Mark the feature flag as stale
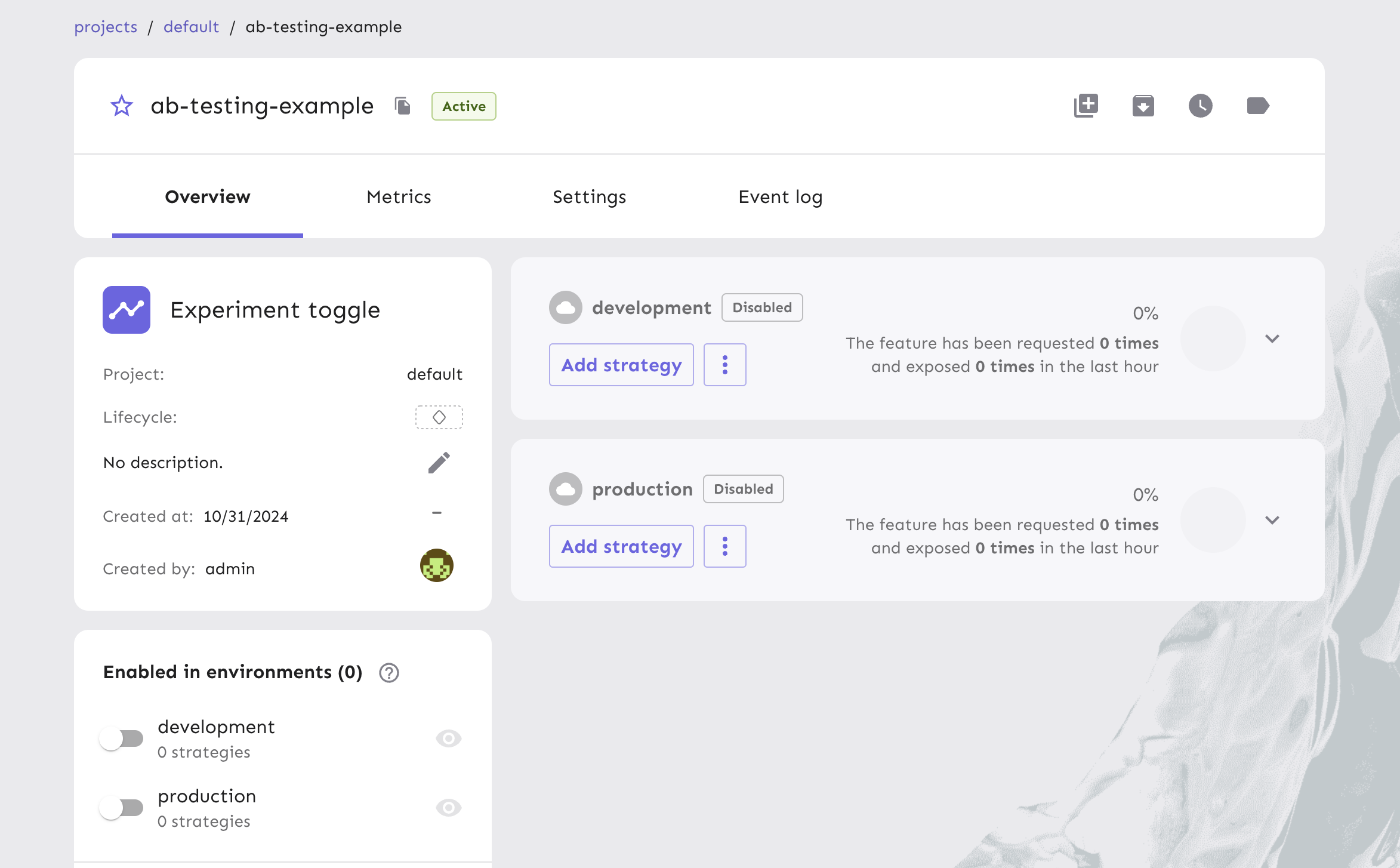 (1199, 106)
